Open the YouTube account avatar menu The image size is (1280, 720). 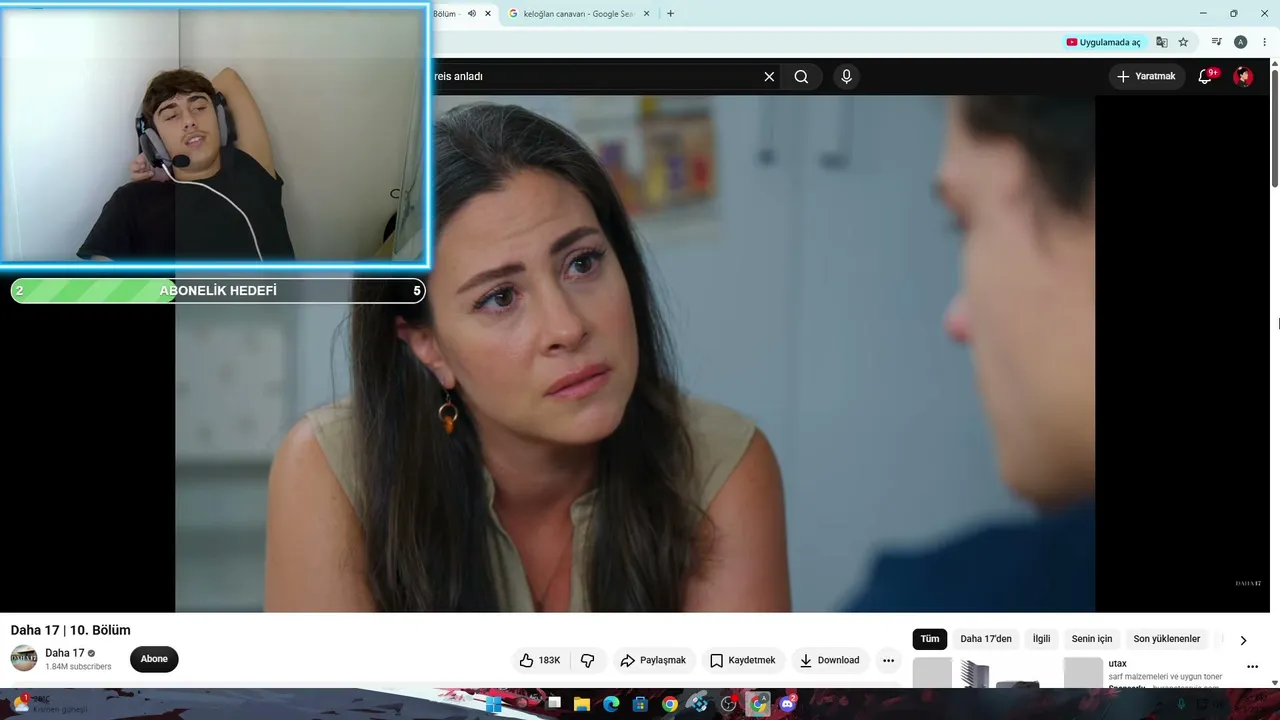[x=1243, y=77]
